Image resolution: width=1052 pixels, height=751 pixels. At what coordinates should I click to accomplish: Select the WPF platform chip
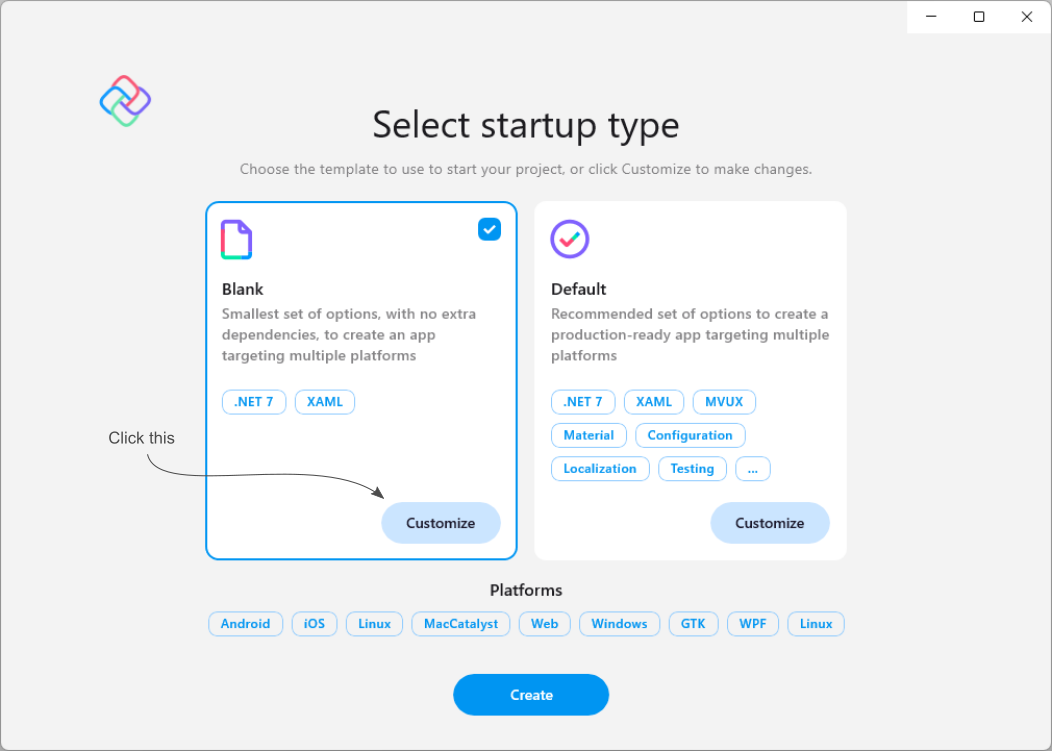click(752, 624)
